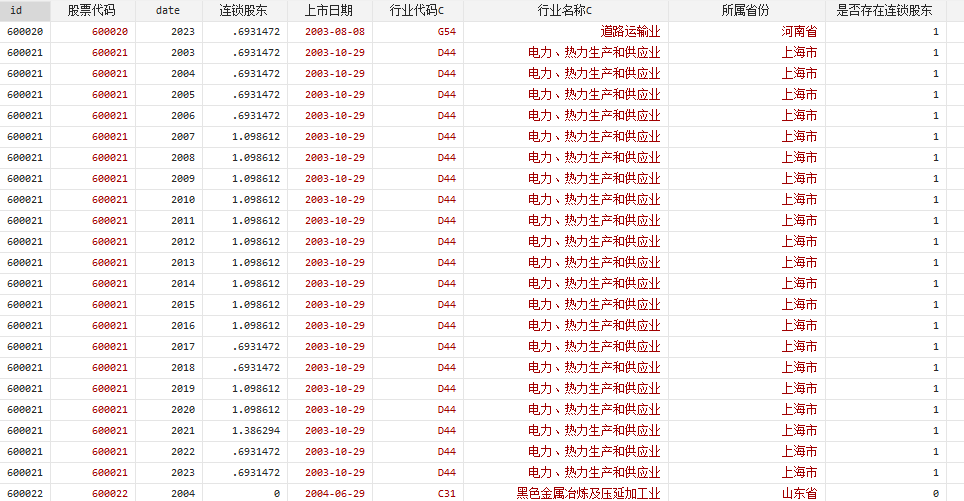Click the listing date cell 2003-08-08
The width and height of the screenshot is (964, 501).
(x=335, y=31)
